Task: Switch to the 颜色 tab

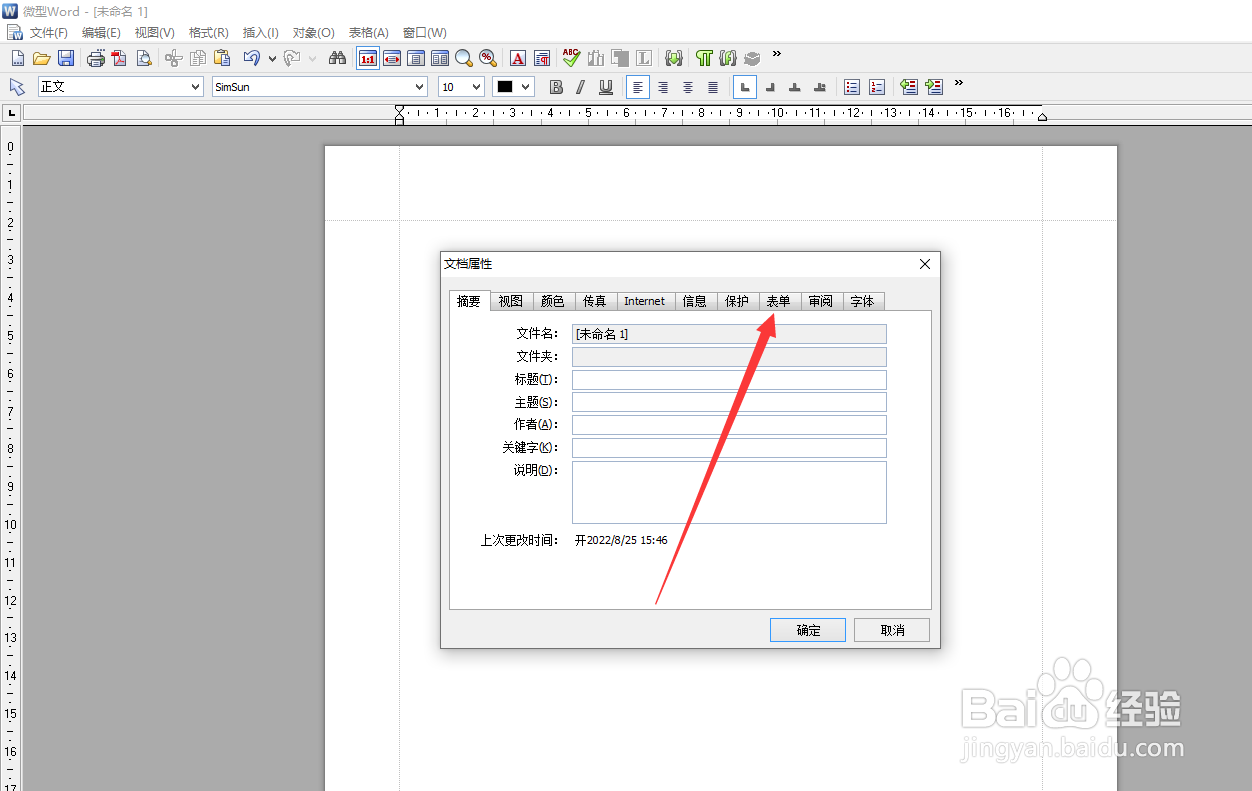Action: point(553,301)
